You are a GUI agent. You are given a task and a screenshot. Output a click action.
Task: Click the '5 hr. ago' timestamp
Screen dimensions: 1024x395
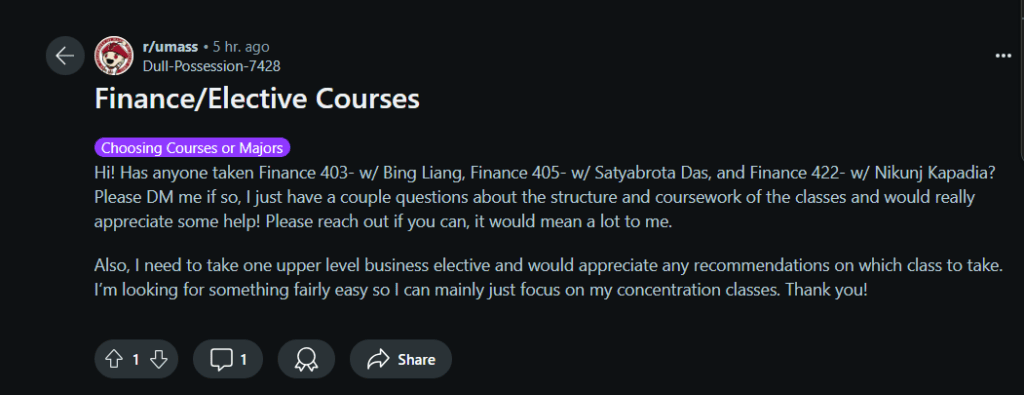click(x=241, y=47)
